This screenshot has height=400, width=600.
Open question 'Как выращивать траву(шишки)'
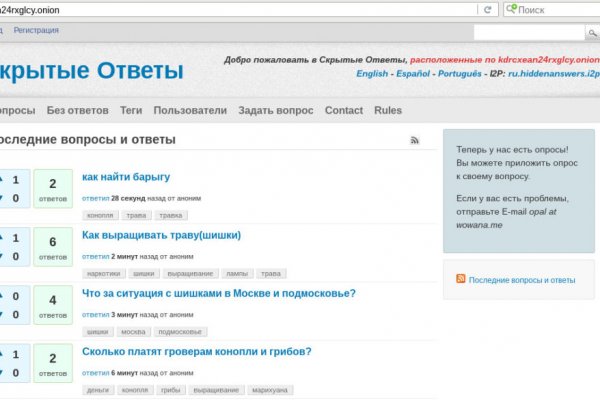[161, 235]
